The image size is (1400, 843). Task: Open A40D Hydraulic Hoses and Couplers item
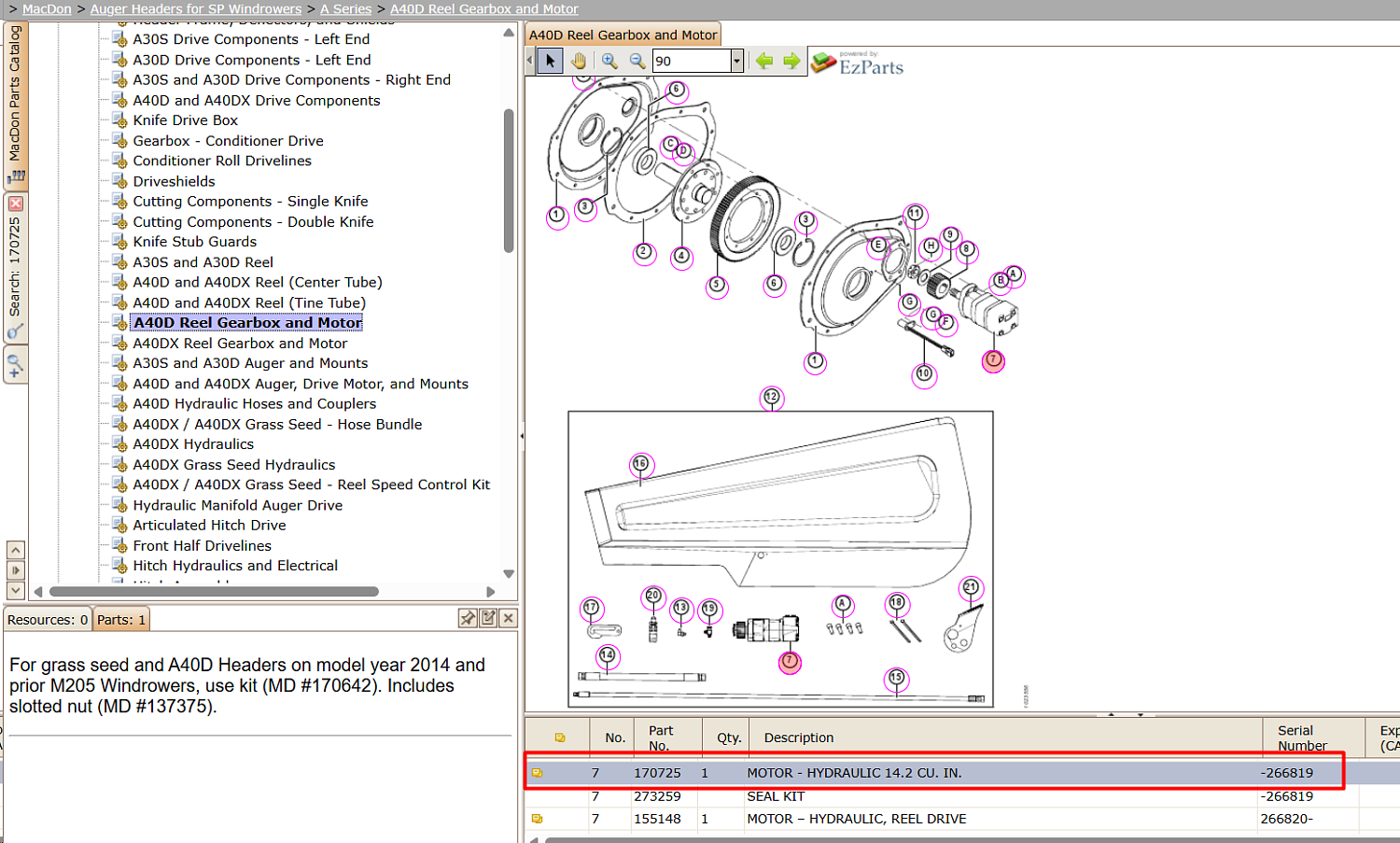click(255, 404)
